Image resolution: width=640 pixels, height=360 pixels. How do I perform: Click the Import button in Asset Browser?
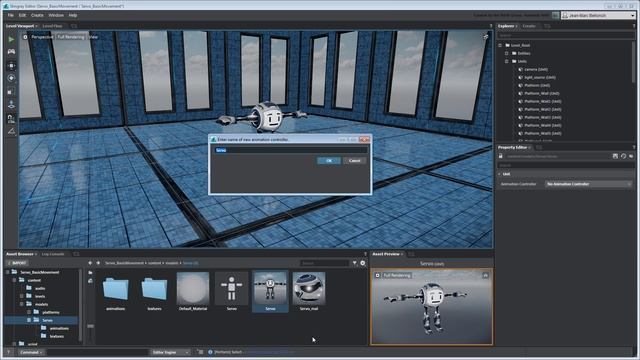click(x=17, y=263)
